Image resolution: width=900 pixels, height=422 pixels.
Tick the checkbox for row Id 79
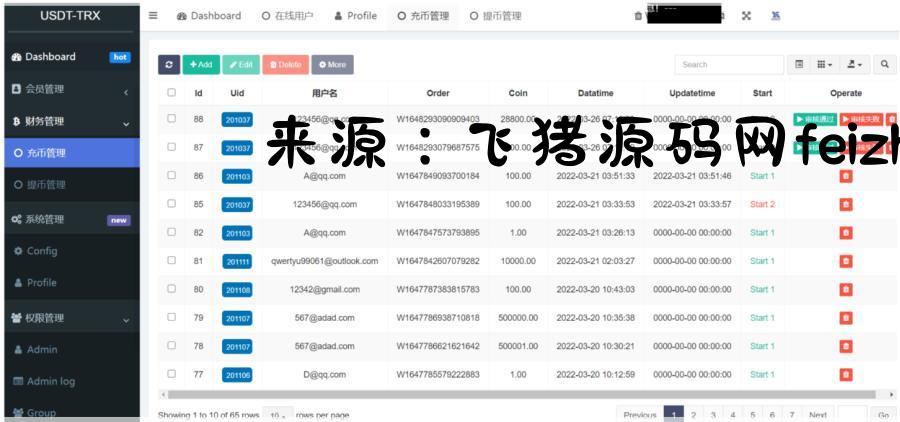pos(171,318)
